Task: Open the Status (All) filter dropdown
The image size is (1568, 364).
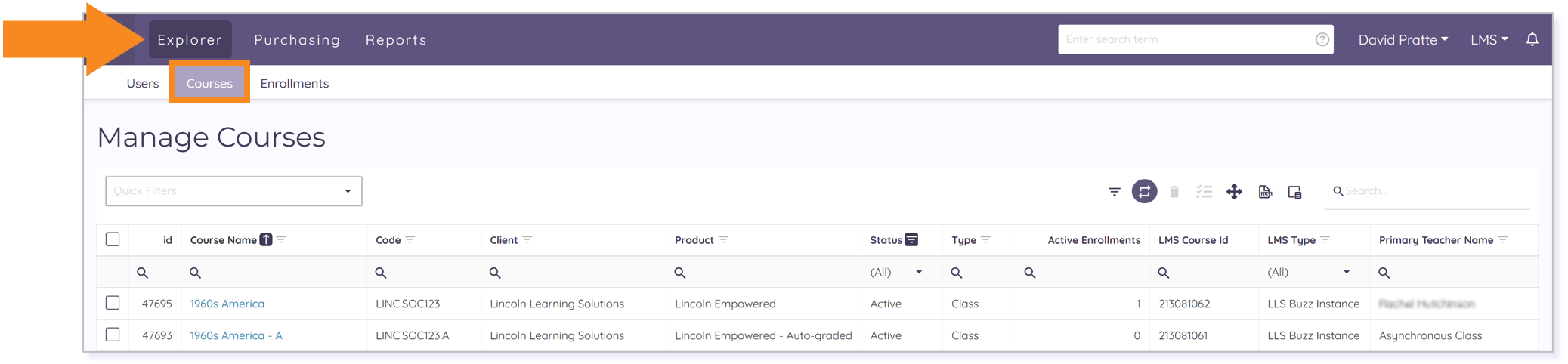Action: (x=897, y=272)
